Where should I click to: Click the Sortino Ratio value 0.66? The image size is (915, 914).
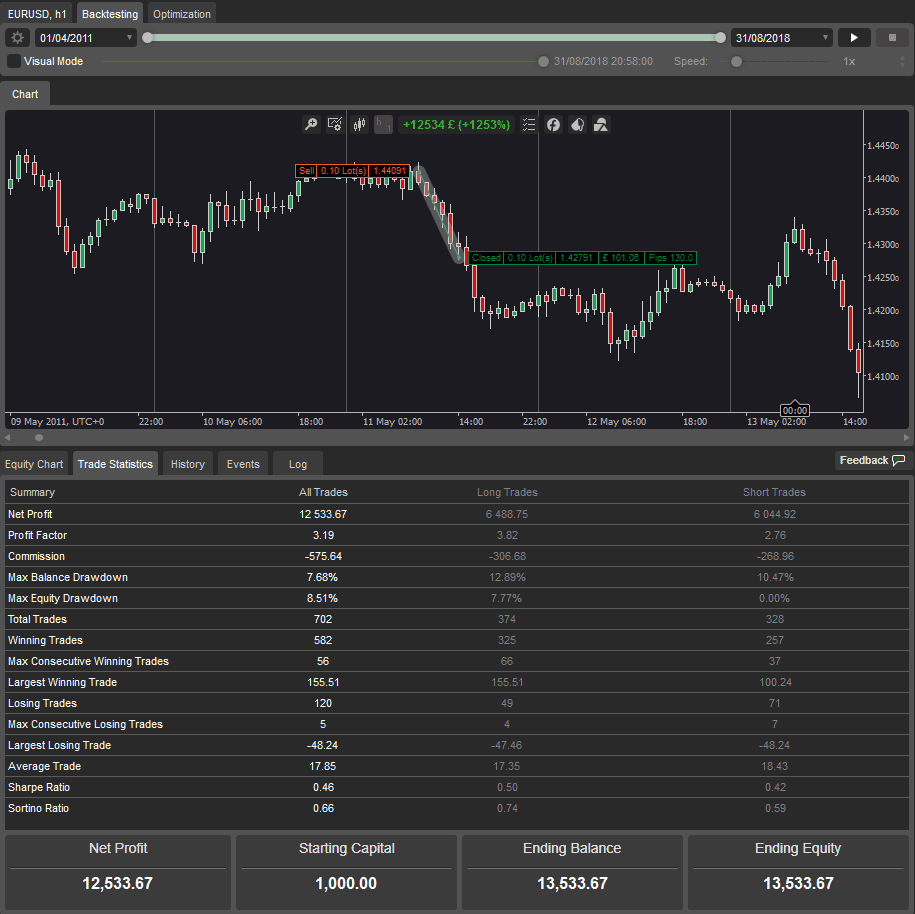click(x=323, y=808)
